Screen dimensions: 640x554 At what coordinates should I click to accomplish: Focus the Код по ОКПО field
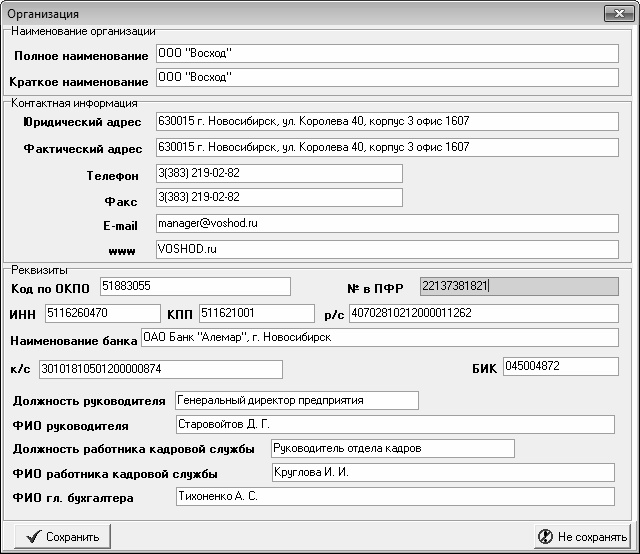click(x=194, y=287)
